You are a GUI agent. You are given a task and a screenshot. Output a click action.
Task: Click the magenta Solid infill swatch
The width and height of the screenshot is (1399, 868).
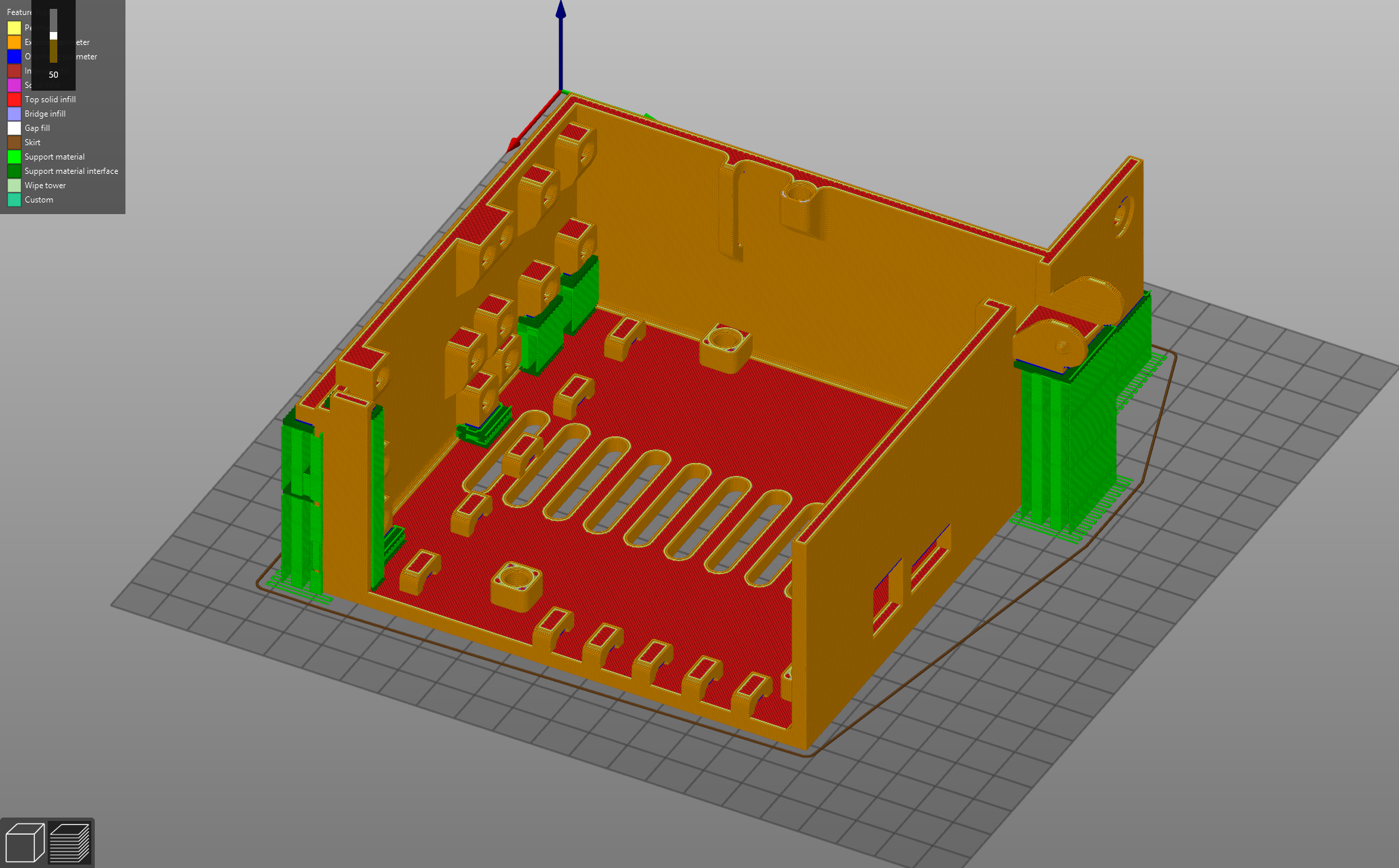click(x=14, y=85)
